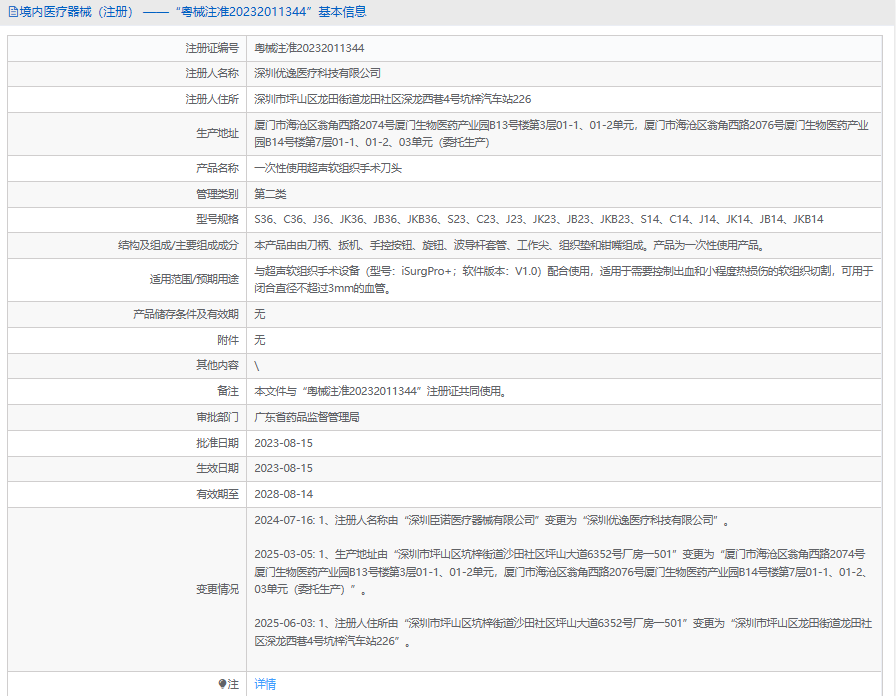
Task: Select the remark text 本文件与…注册证共同使用
Action: tap(381, 391)
